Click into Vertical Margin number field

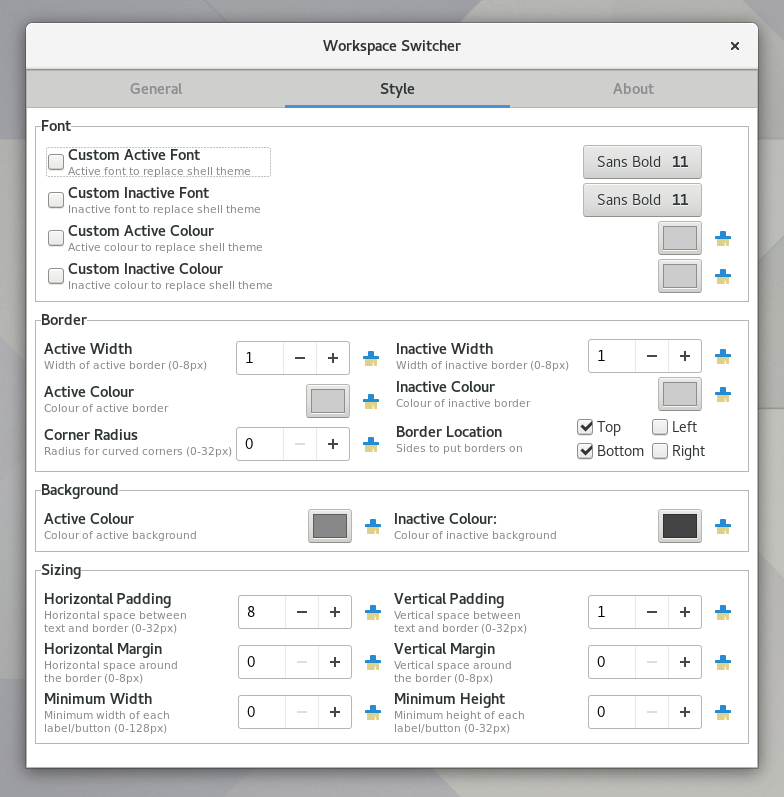(612, 662)
